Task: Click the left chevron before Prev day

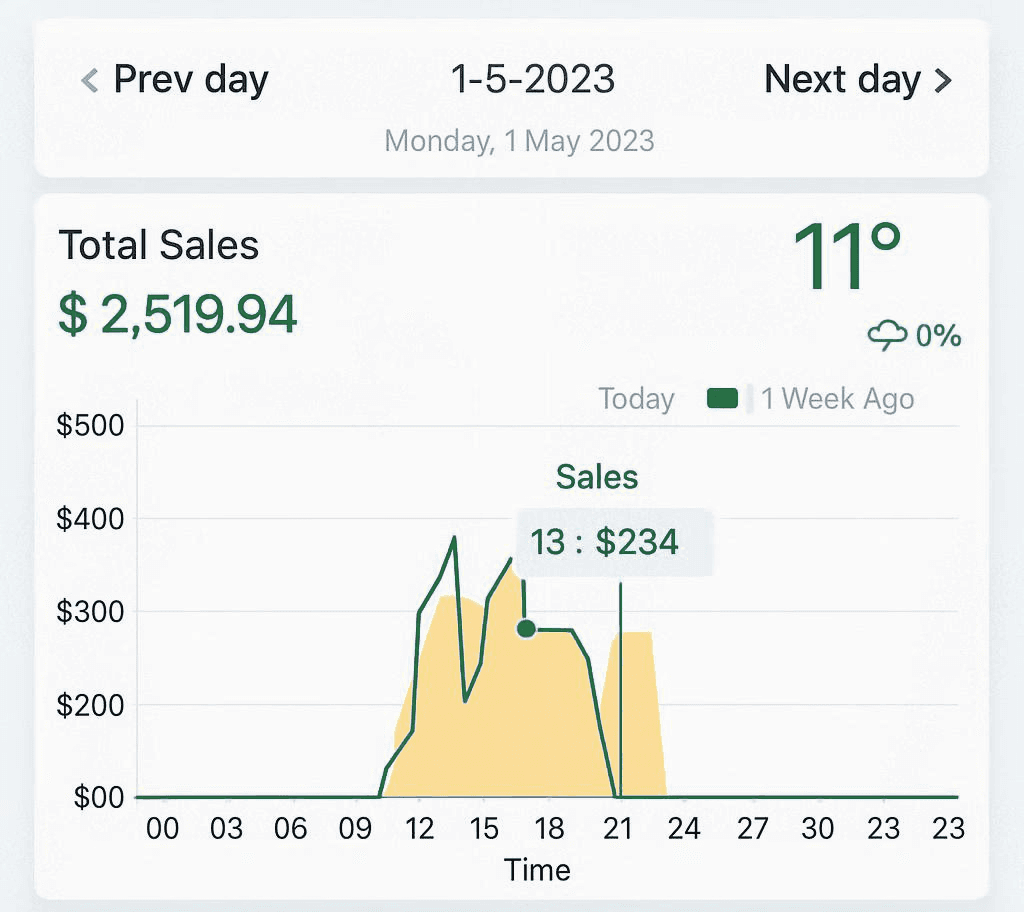Action: coord(90,80)
